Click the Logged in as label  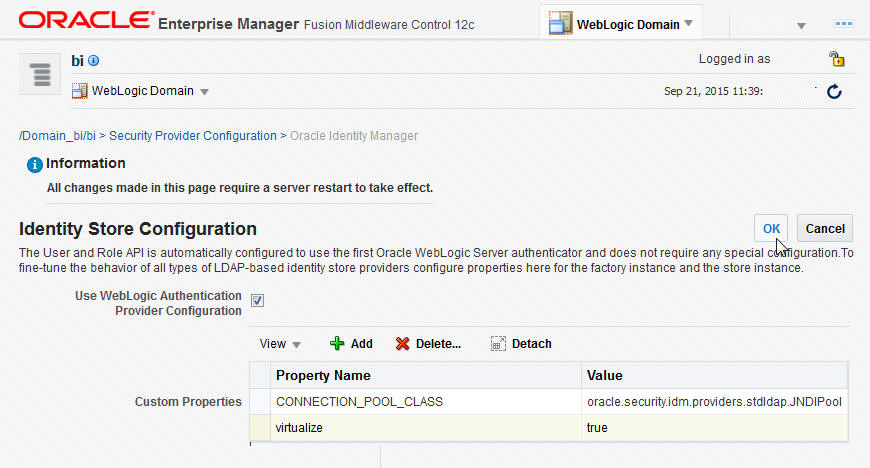click(735, 59)
